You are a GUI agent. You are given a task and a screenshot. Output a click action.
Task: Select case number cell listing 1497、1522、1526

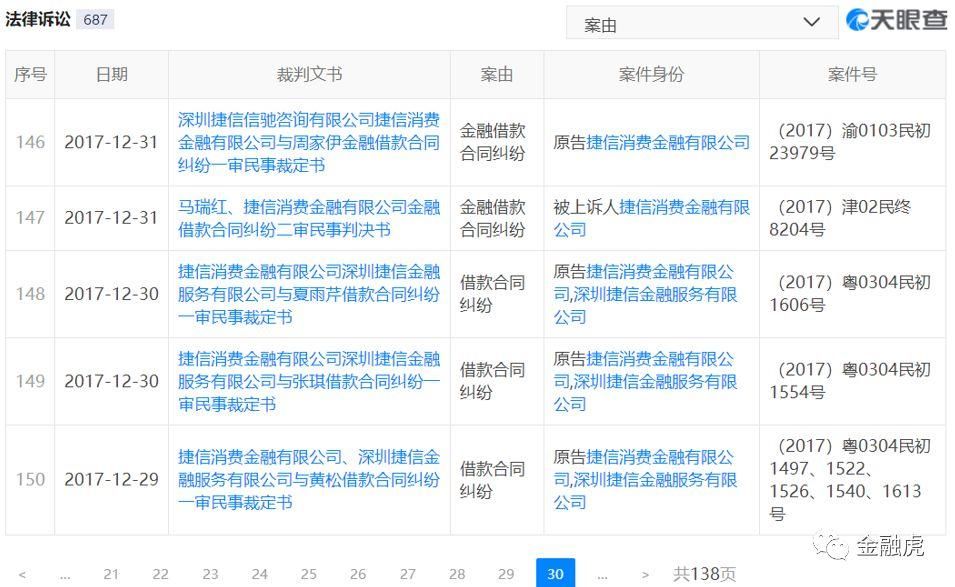[850, 480]
